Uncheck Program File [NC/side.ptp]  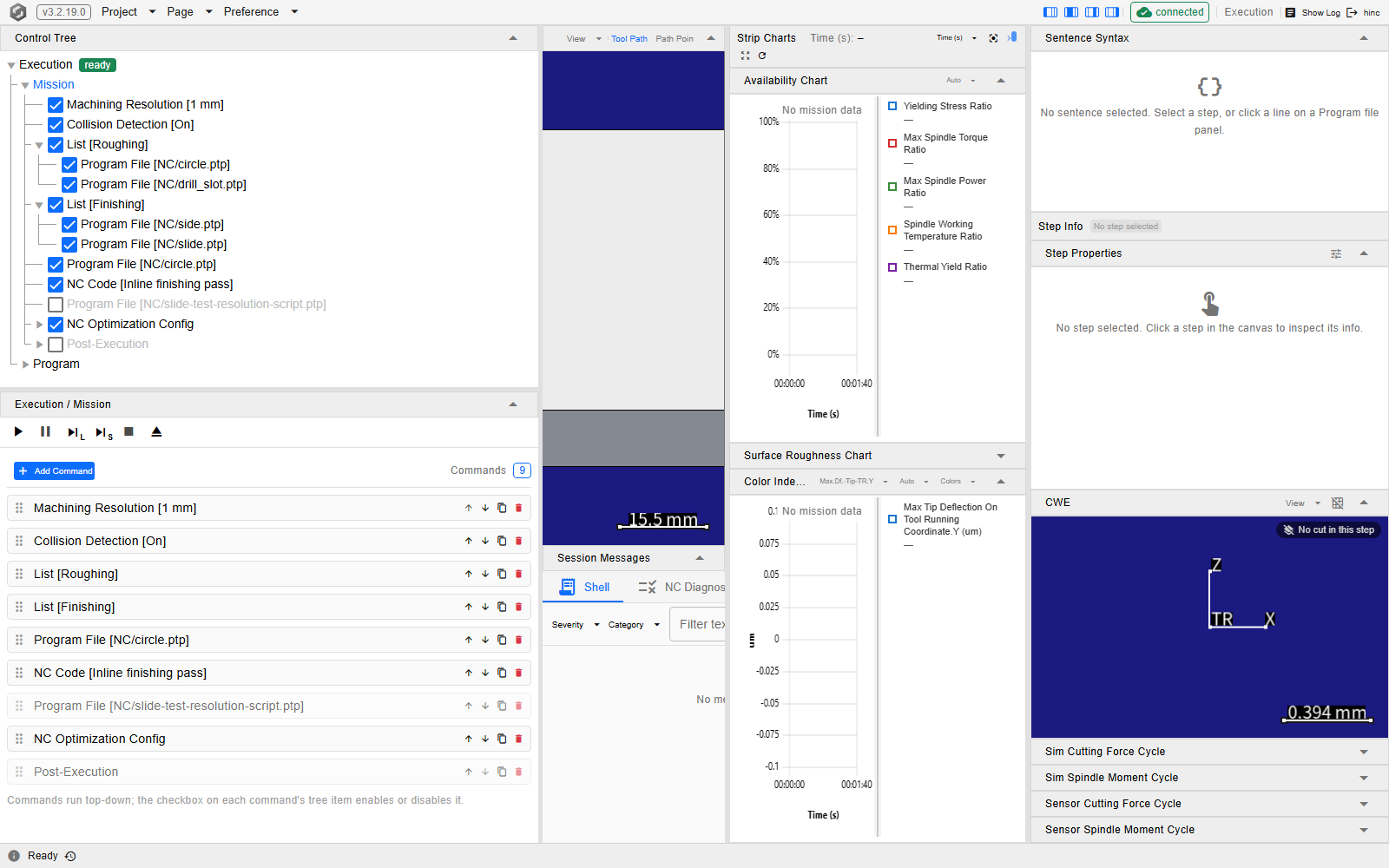(x=69, y=225)
